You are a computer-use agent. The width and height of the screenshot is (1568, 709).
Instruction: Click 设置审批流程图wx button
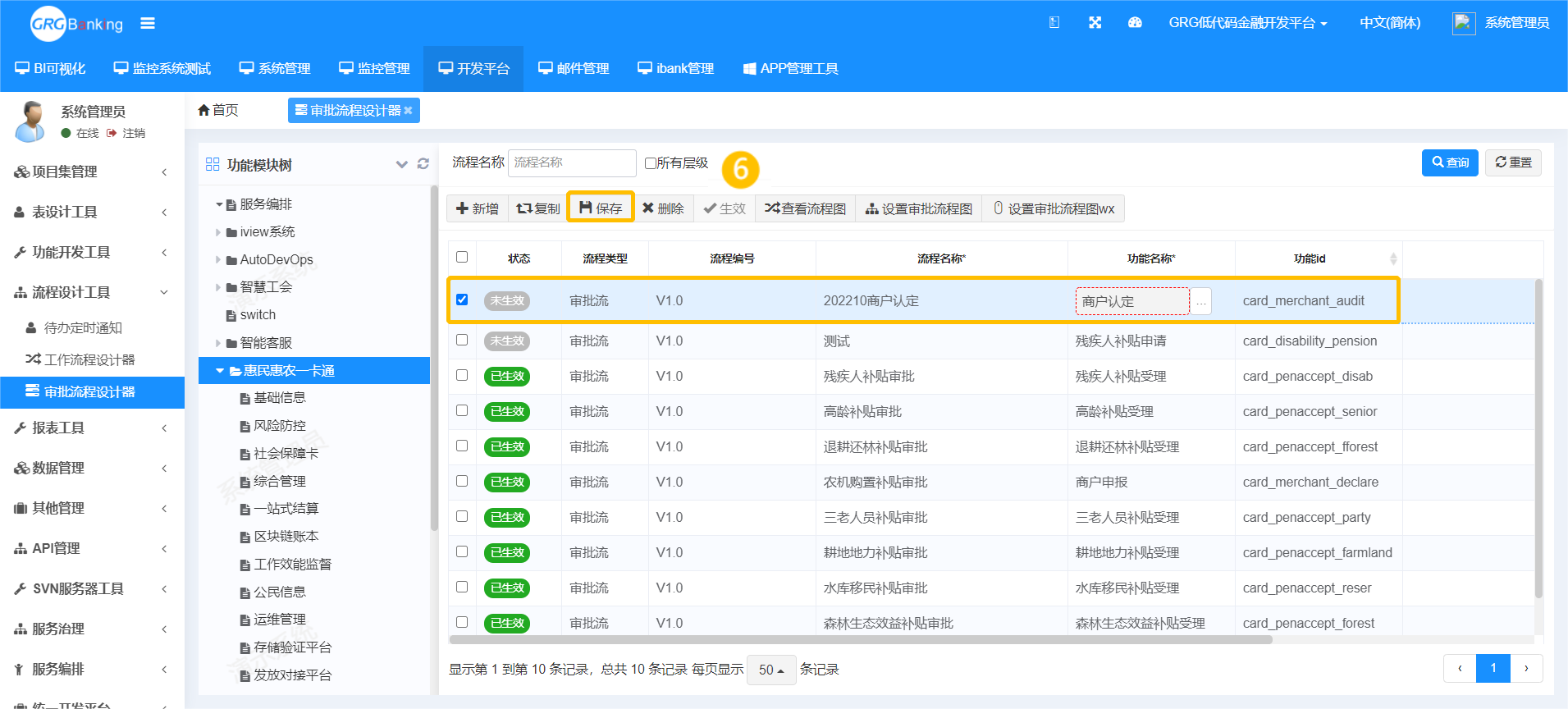click(1054, 208)
